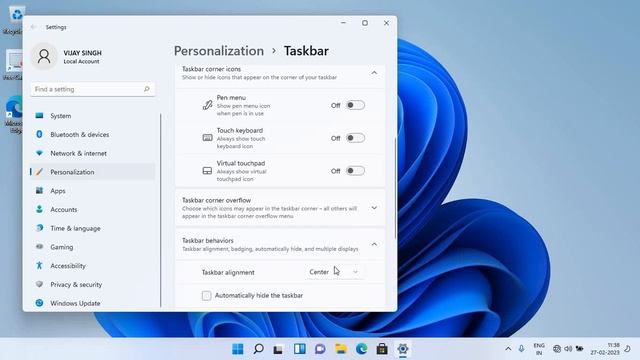Image resolution: width=640 pixels, height=360 pixels.
Task: Launch Microsoft Edge from the taskbar
Action: pyautogui.click(x=361, y=349)
